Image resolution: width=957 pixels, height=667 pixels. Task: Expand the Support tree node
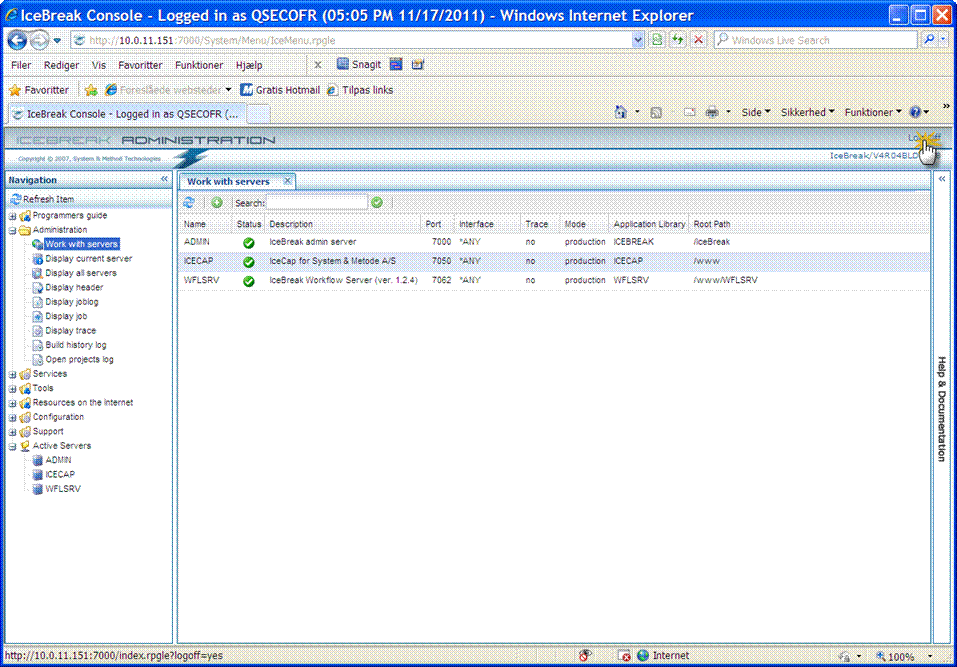pos(12,432)
